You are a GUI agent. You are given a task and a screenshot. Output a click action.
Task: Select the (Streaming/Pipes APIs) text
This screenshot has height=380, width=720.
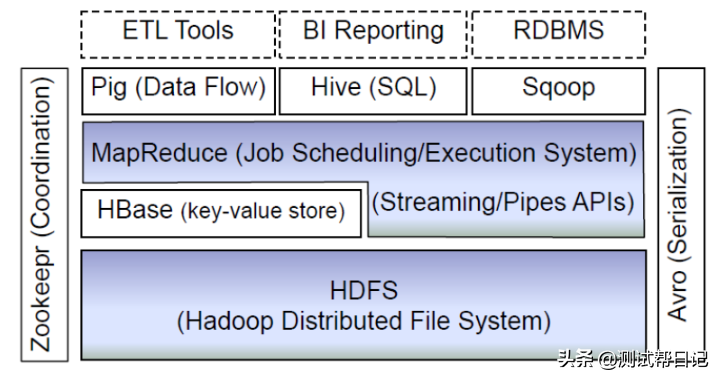(x=503, y=202)
